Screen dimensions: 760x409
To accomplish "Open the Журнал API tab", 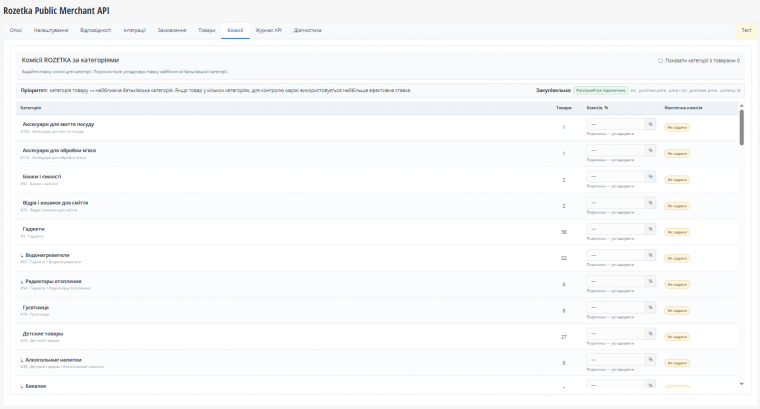I will click(x=269, y=30).
